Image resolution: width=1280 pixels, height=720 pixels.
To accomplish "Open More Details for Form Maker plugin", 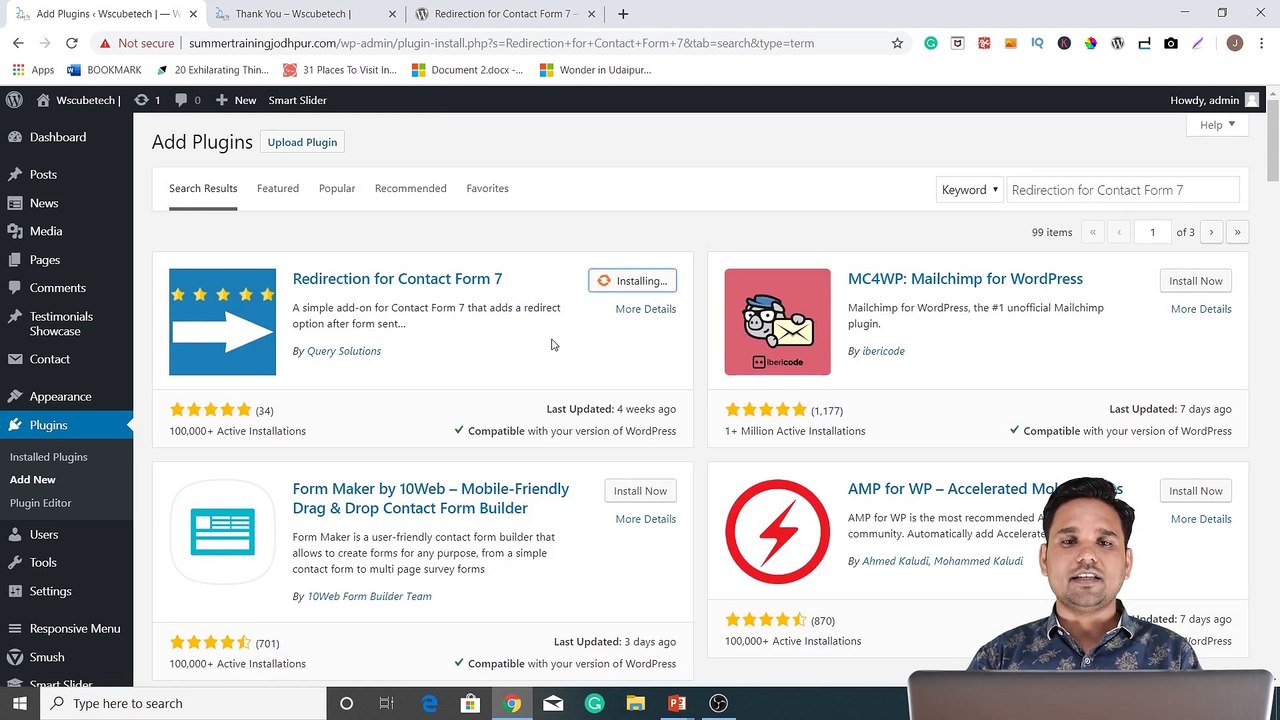I will click(646, 519).
